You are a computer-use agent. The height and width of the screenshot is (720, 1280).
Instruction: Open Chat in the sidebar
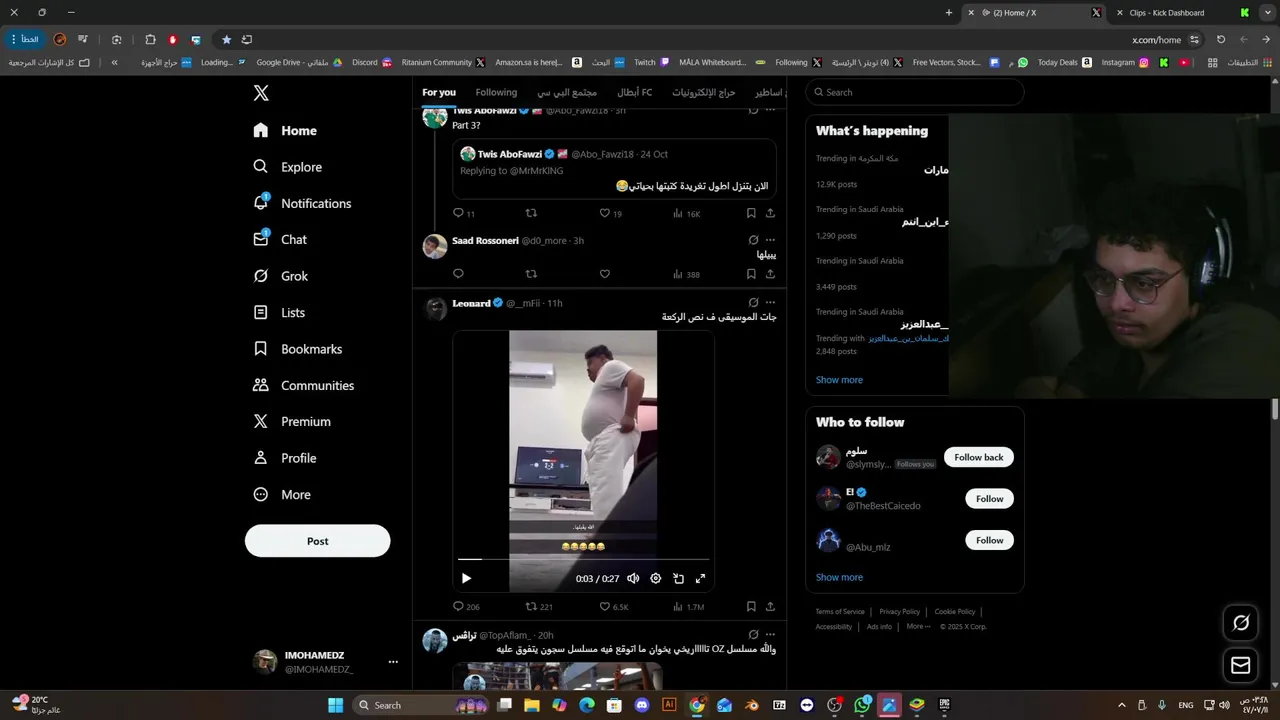click(x=280, y=240)
